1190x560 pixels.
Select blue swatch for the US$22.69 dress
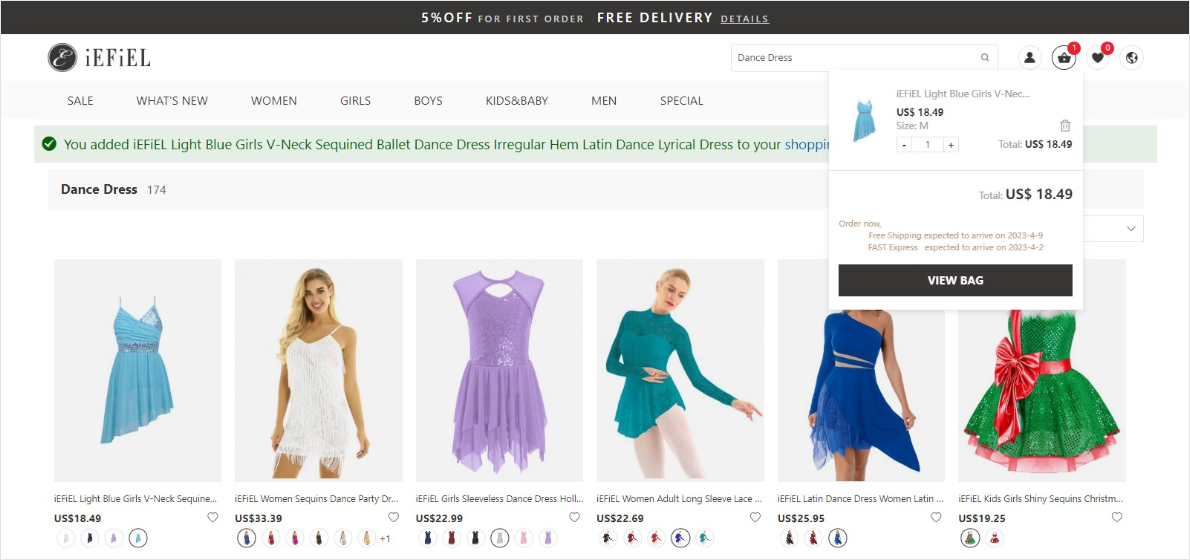click(681, 538)
